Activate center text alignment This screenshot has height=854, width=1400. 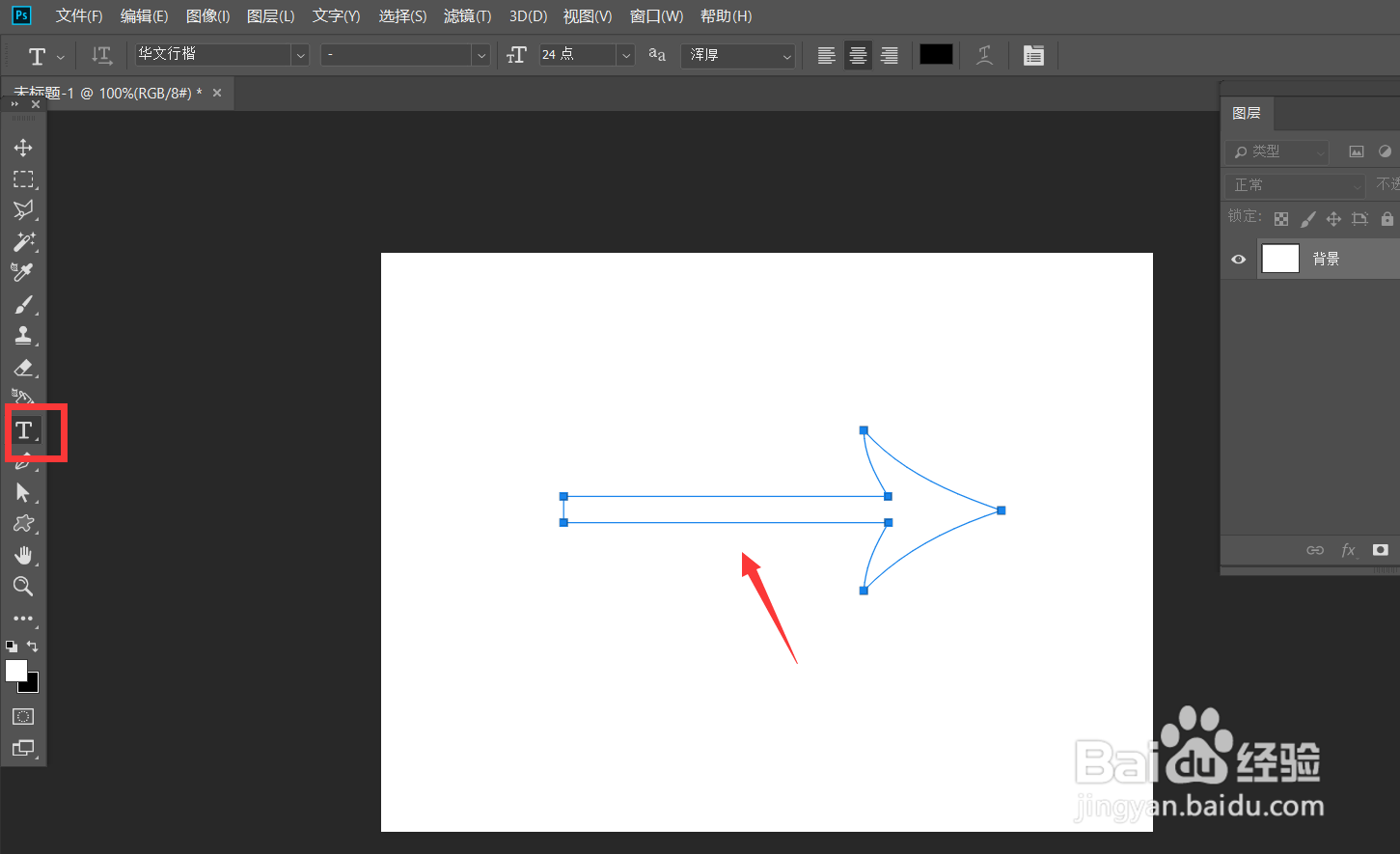coord(857,55)
